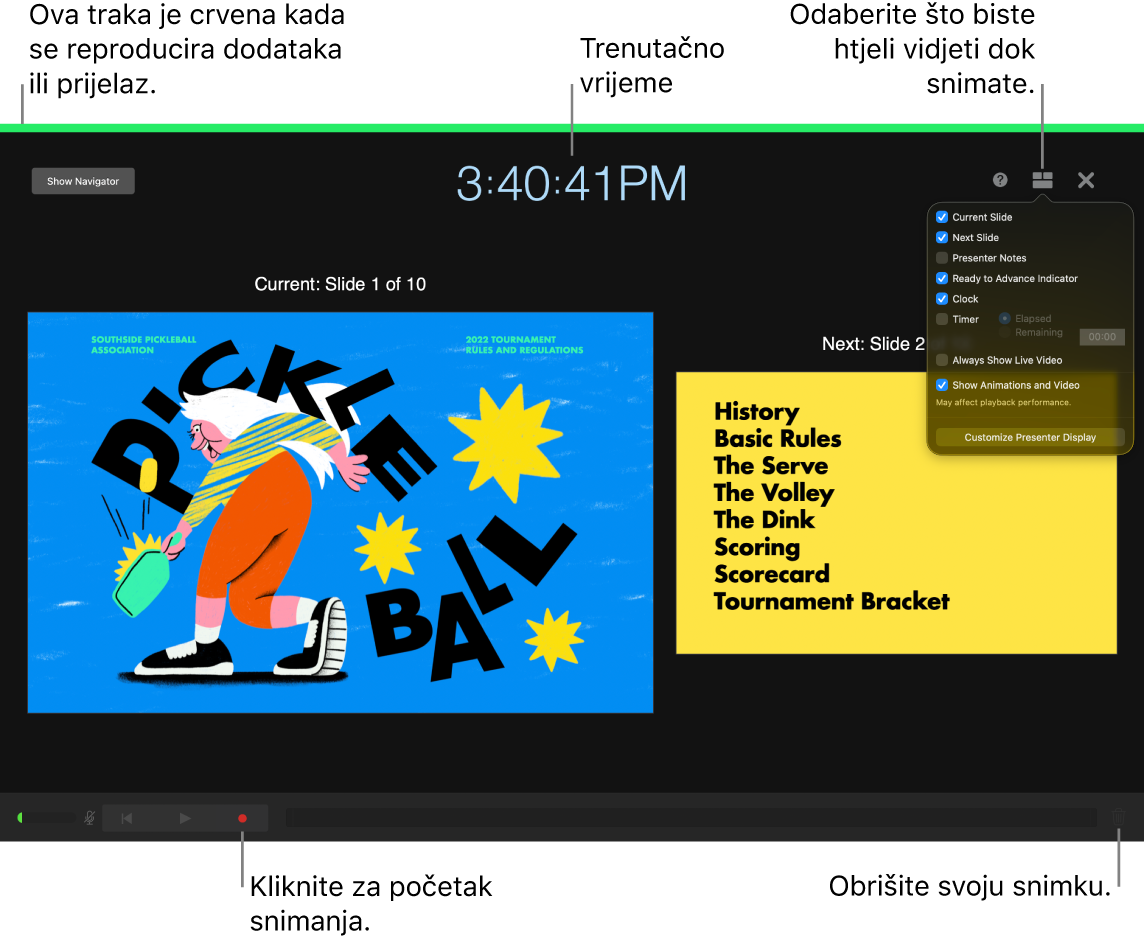Close the recording window with the X

click(x=1086, y=180)
